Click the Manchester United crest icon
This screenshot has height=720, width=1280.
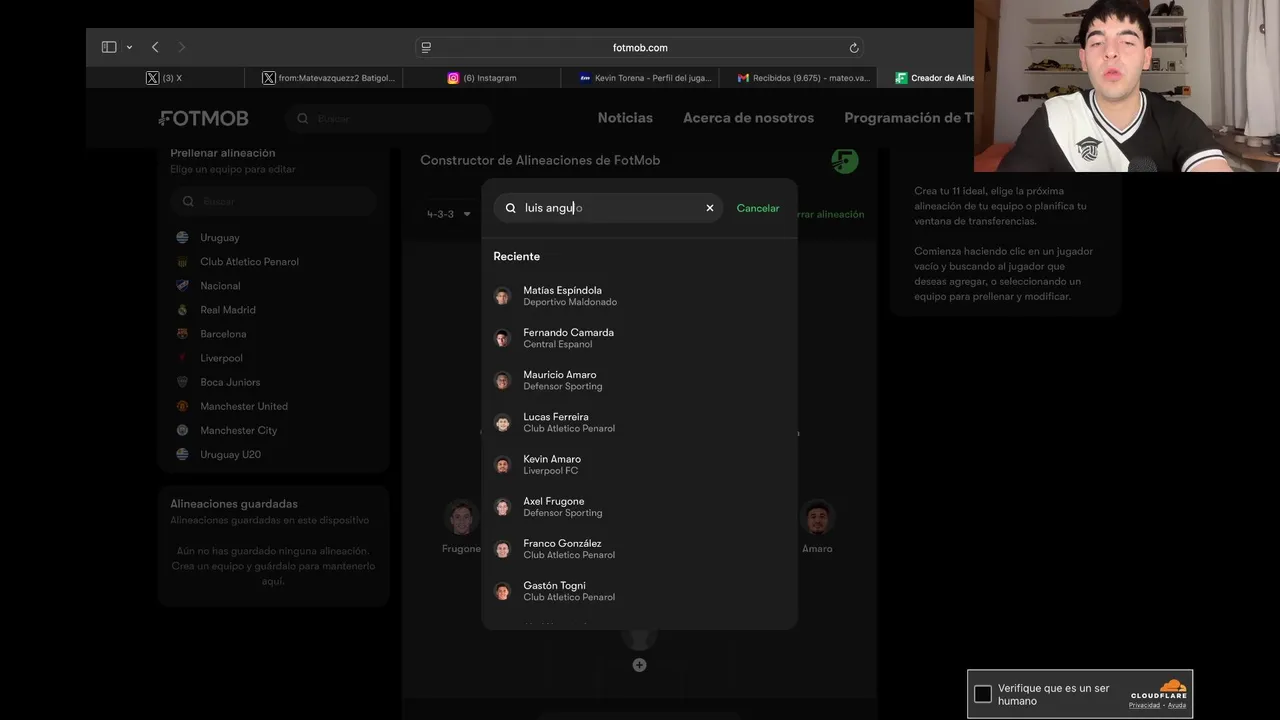click(x=182, y=406)
